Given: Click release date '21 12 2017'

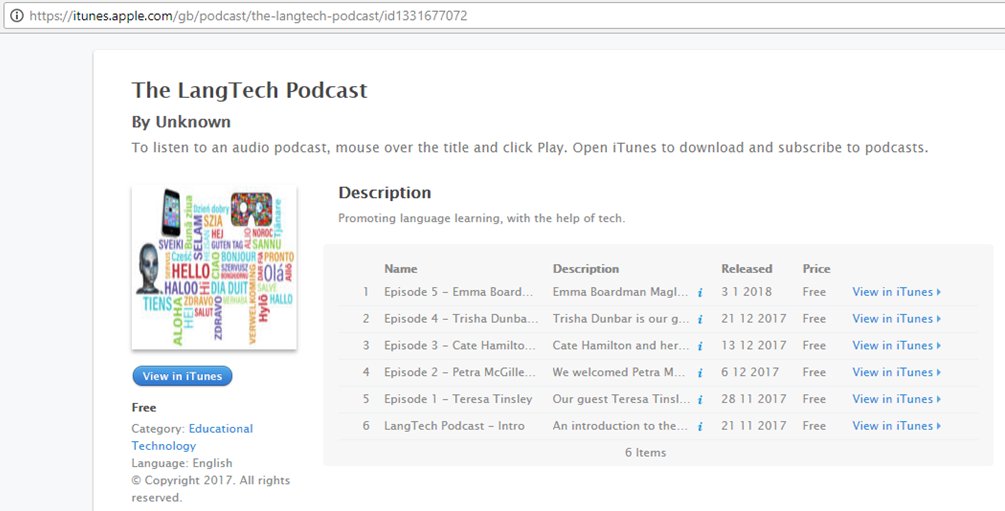Looking at the screenshot, I should coord(754,319).
